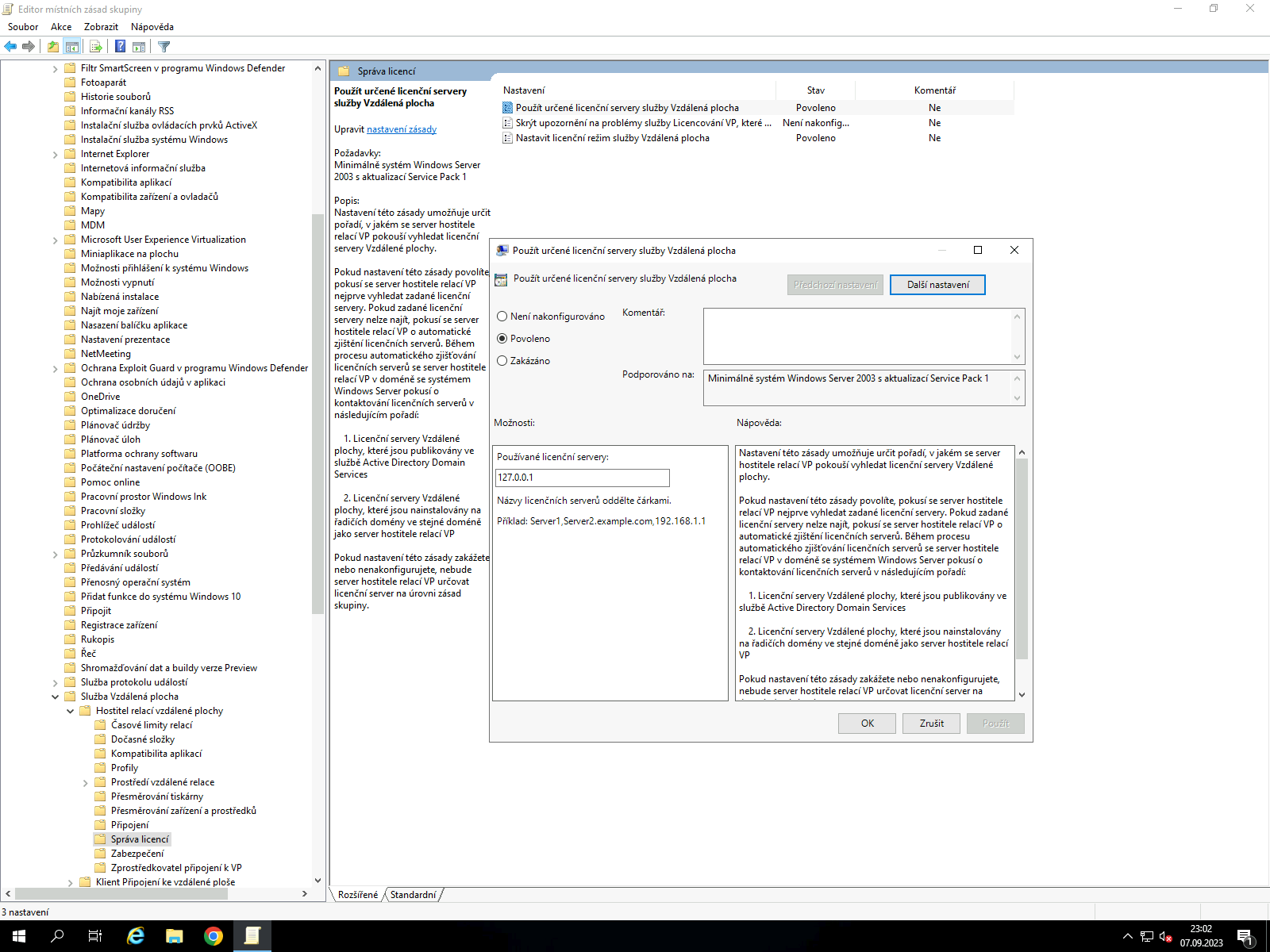Viewport: 1270px width, 952px height.
Task: Switch to the "Standardní" tab
Action: 413,895
